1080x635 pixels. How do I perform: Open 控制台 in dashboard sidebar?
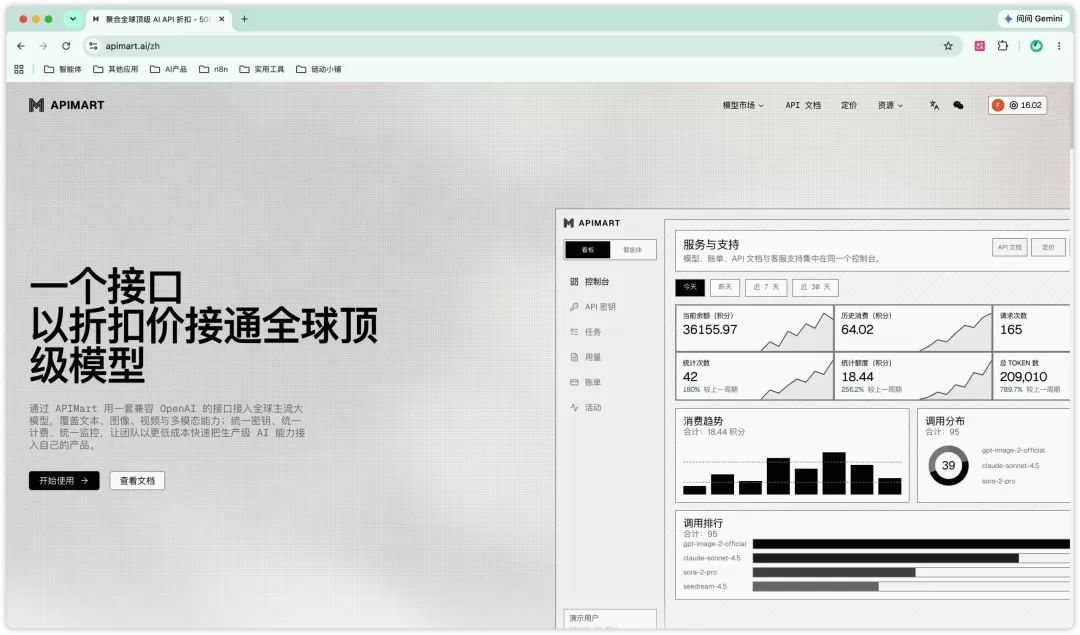click(x=590, y=282)
